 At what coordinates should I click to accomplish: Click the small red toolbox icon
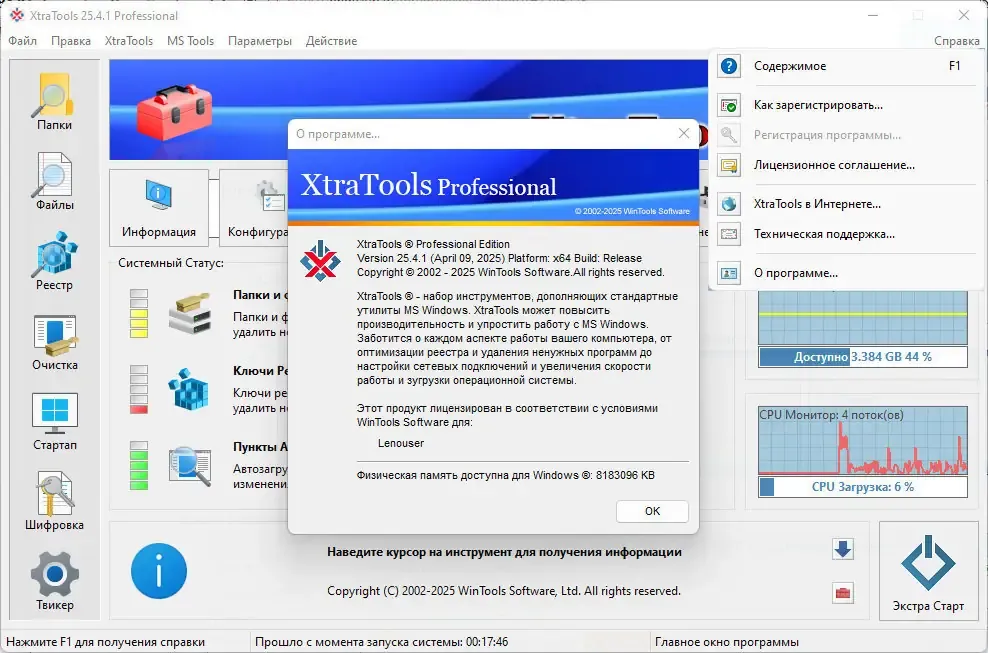[842, 593]
